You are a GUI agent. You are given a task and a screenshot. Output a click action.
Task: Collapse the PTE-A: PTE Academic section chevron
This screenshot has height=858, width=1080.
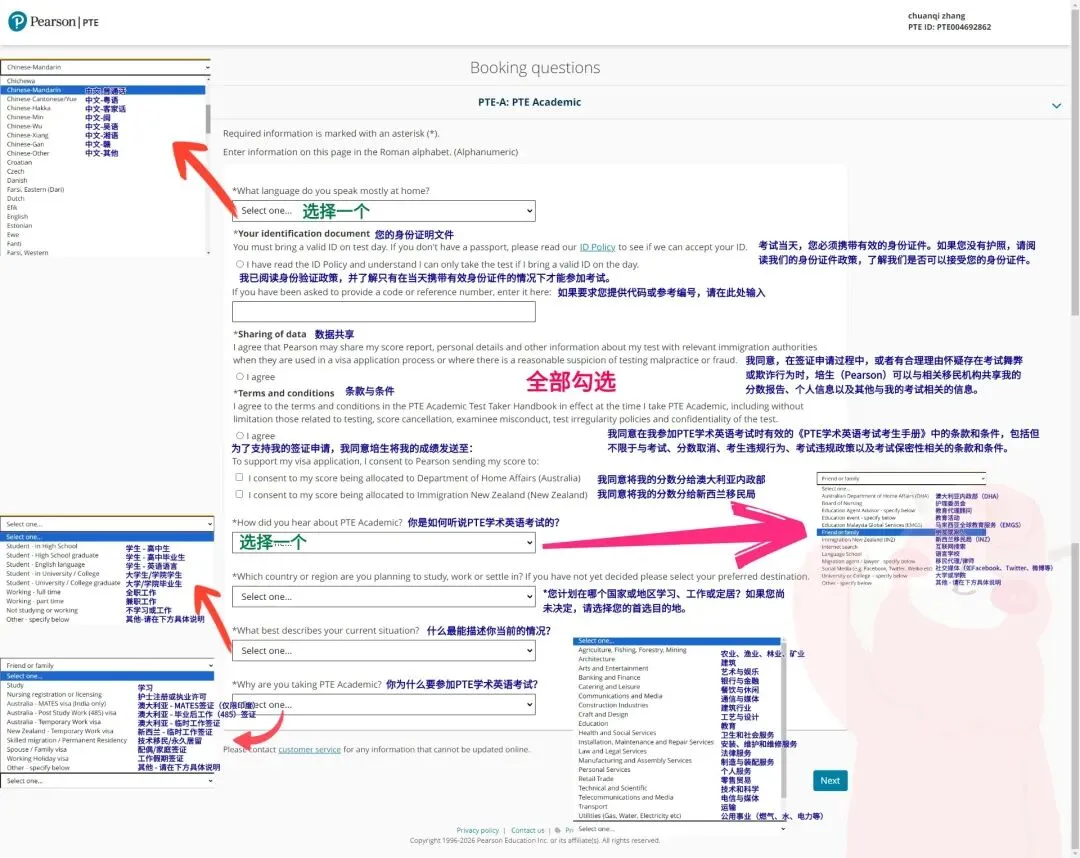[x=1056, y=105]
